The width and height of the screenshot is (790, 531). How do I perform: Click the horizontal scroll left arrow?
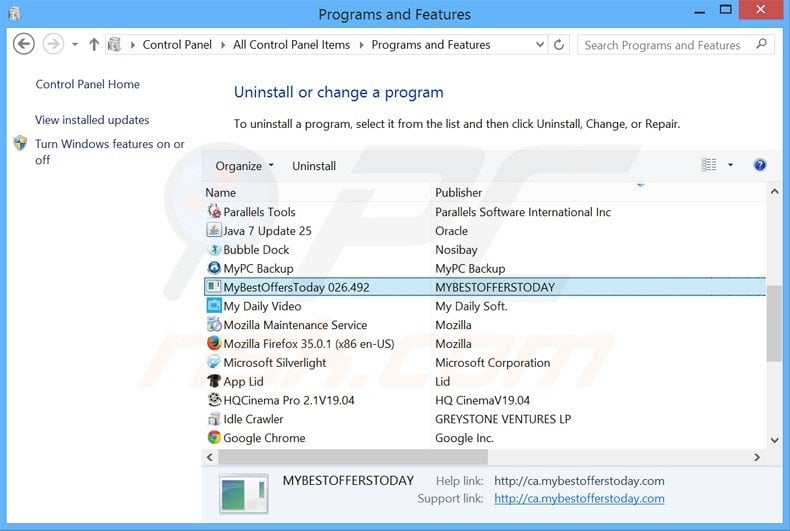coord(210,457)
